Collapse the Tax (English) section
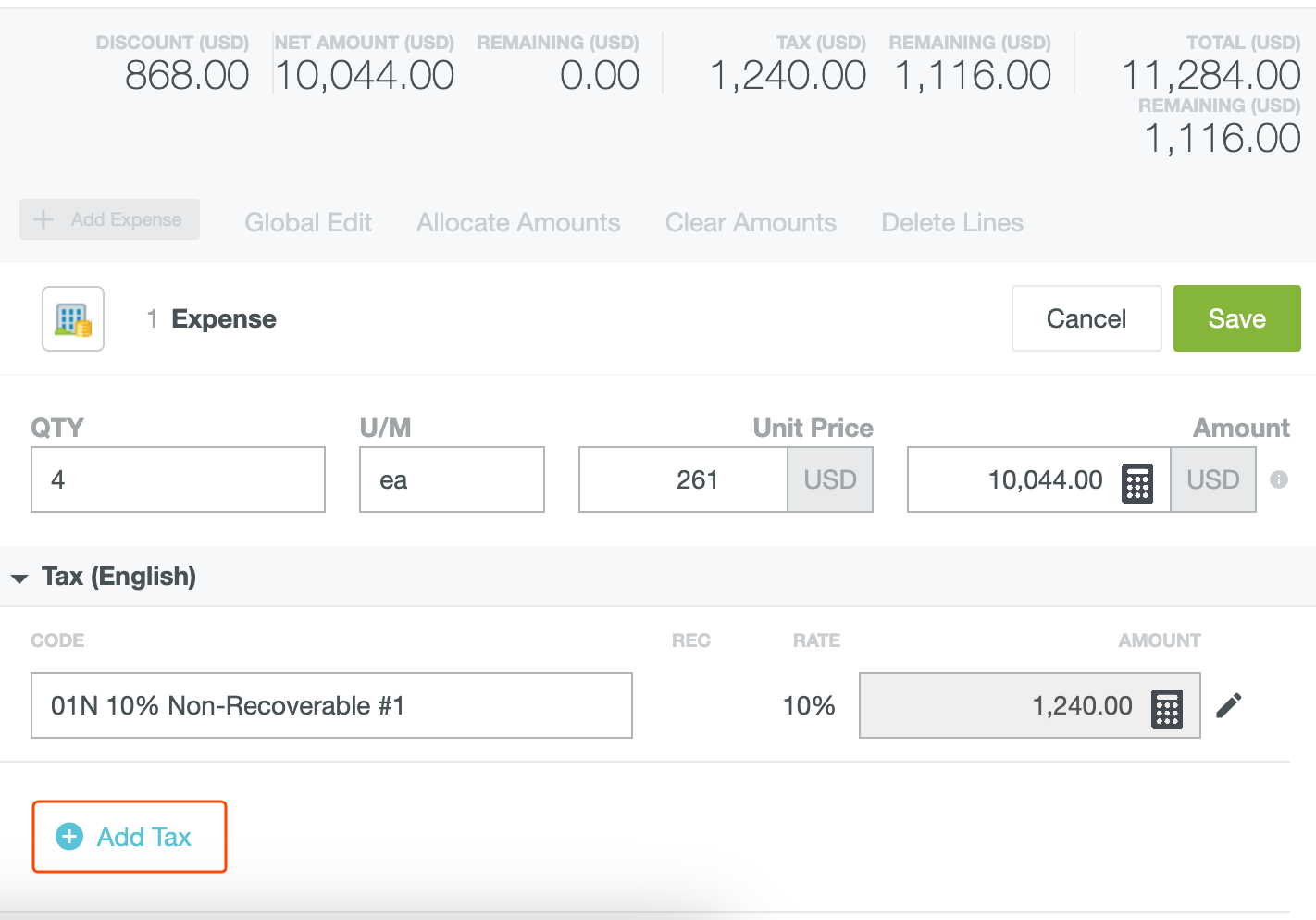Viewport: 1316px width, 920px height. pyautogui.click(x=19, y=577)
